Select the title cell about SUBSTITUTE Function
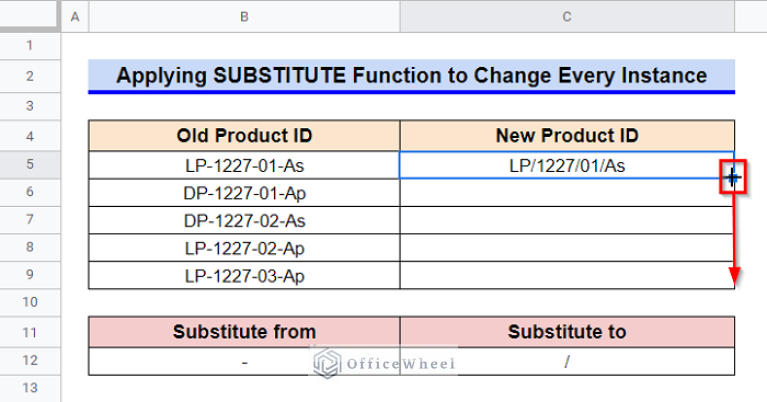This screenshot has width=767, height=402. [411, 76]
